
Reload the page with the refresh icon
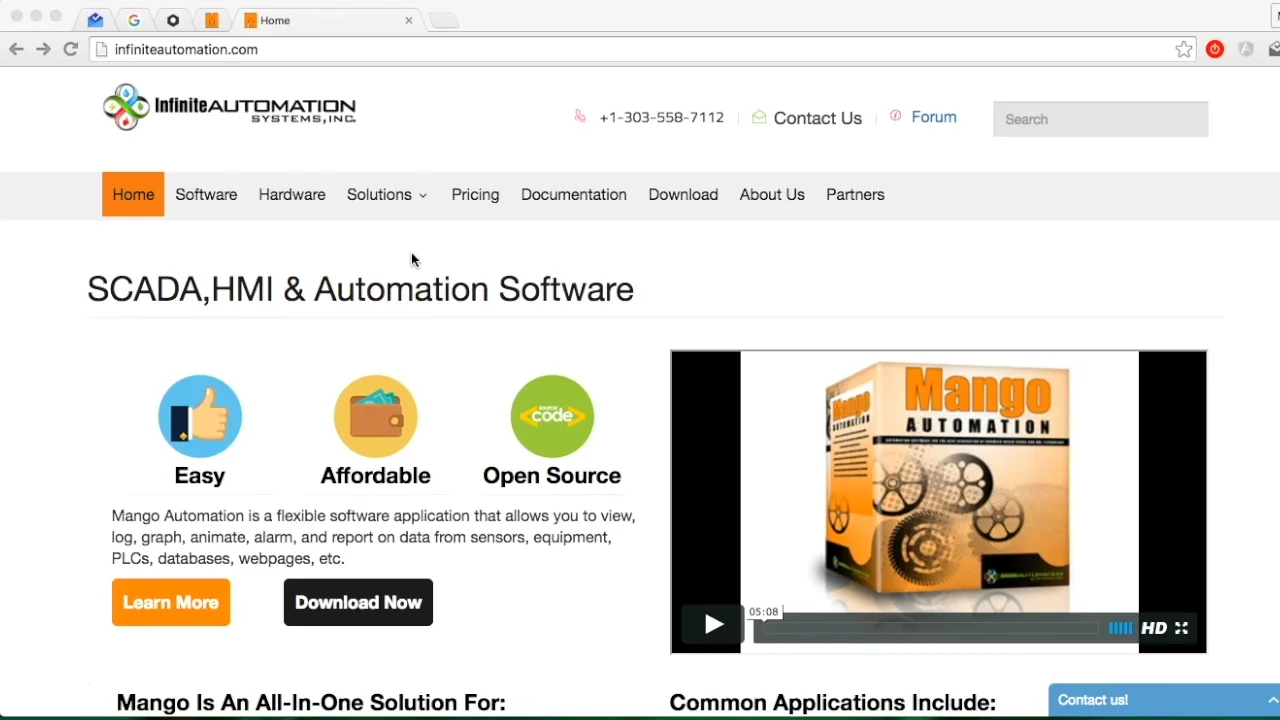click(71, 49)
